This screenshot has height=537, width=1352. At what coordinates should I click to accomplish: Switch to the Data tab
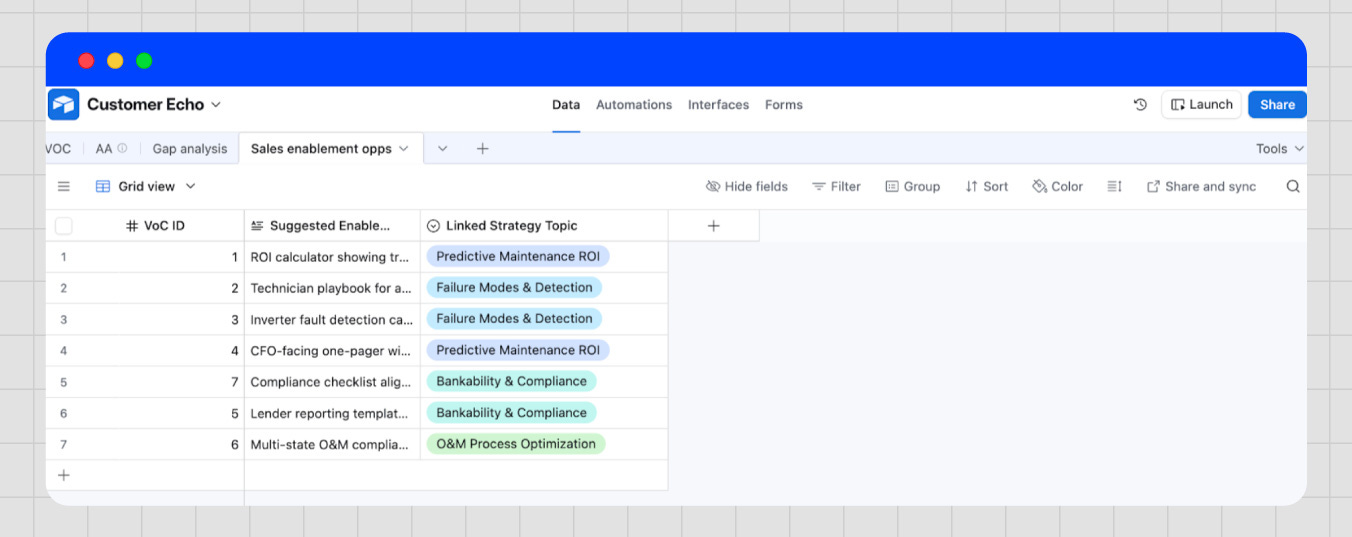(566, 104)
